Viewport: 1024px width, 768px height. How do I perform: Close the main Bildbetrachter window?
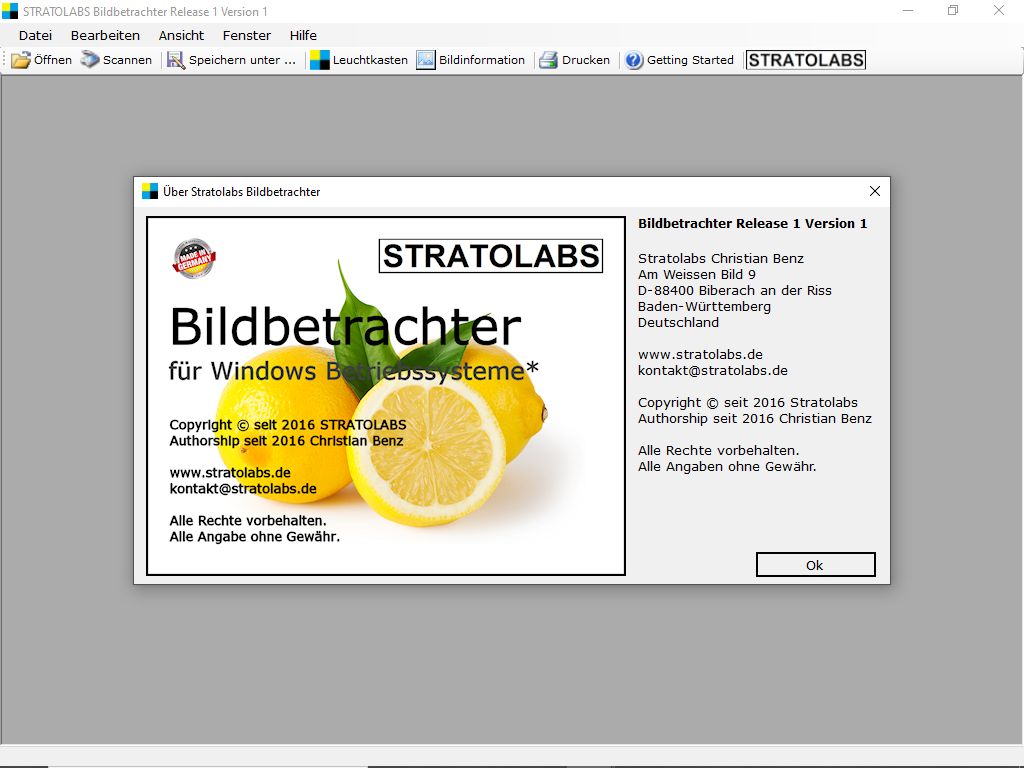999,10
